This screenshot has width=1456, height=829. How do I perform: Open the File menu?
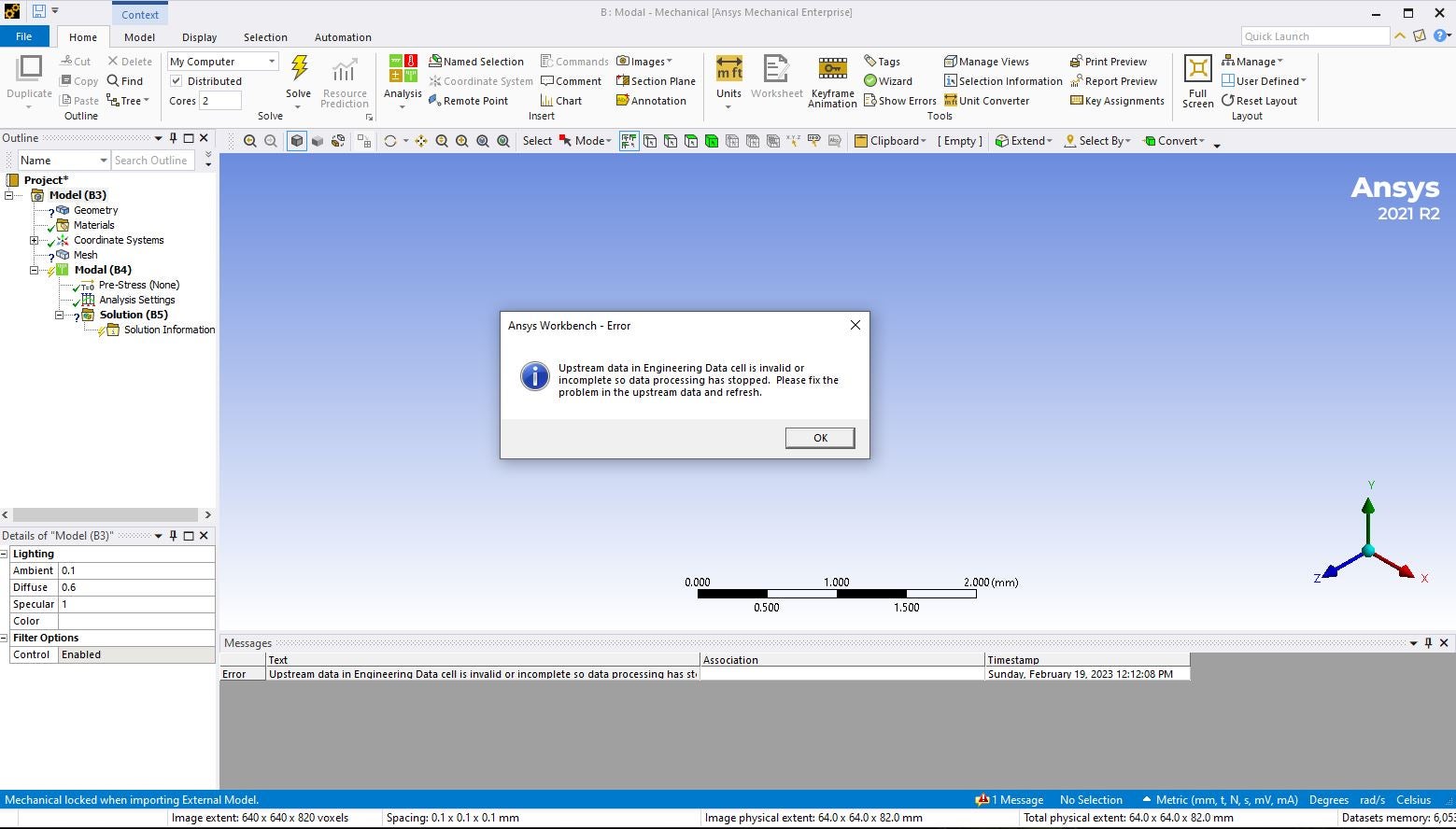(24, 36)
